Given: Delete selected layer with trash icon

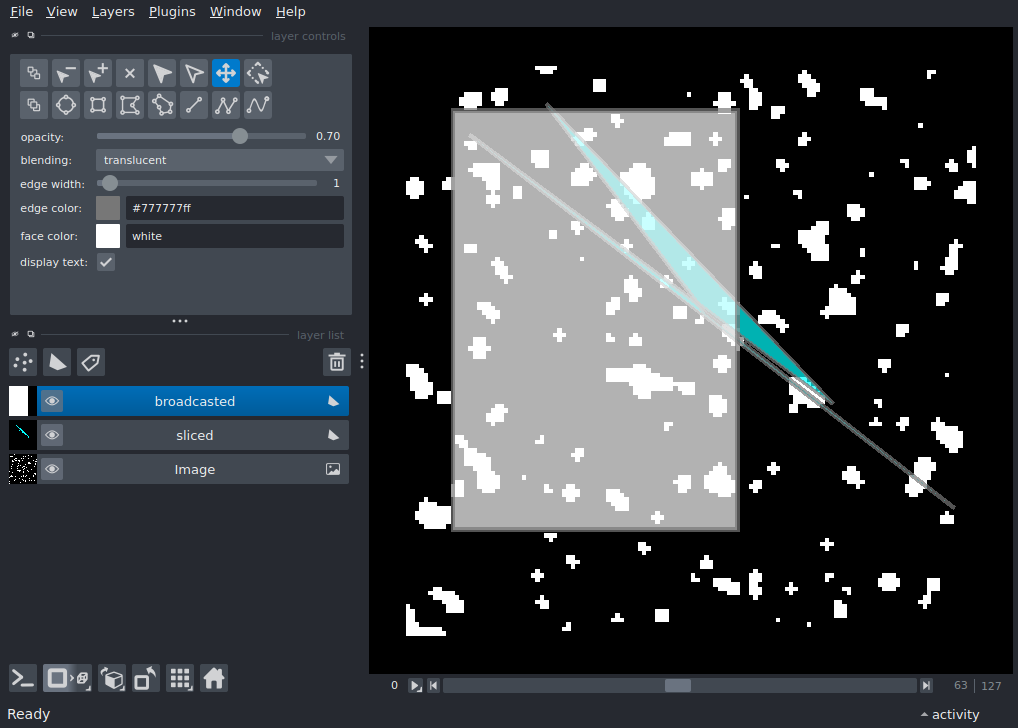Looking at the screenshot, I should point(337,362).
